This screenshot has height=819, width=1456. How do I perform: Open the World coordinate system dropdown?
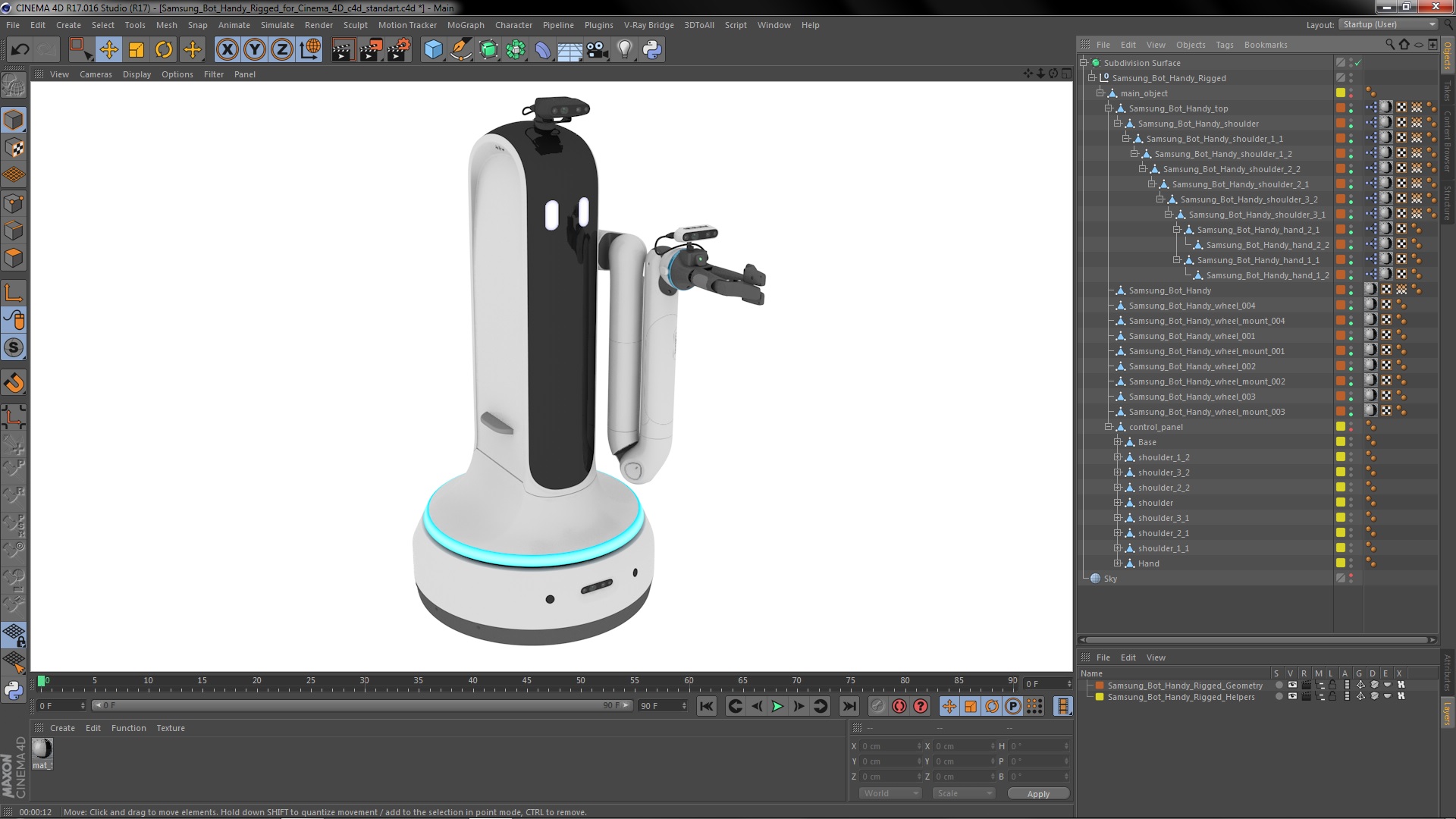tap(890, 793)
